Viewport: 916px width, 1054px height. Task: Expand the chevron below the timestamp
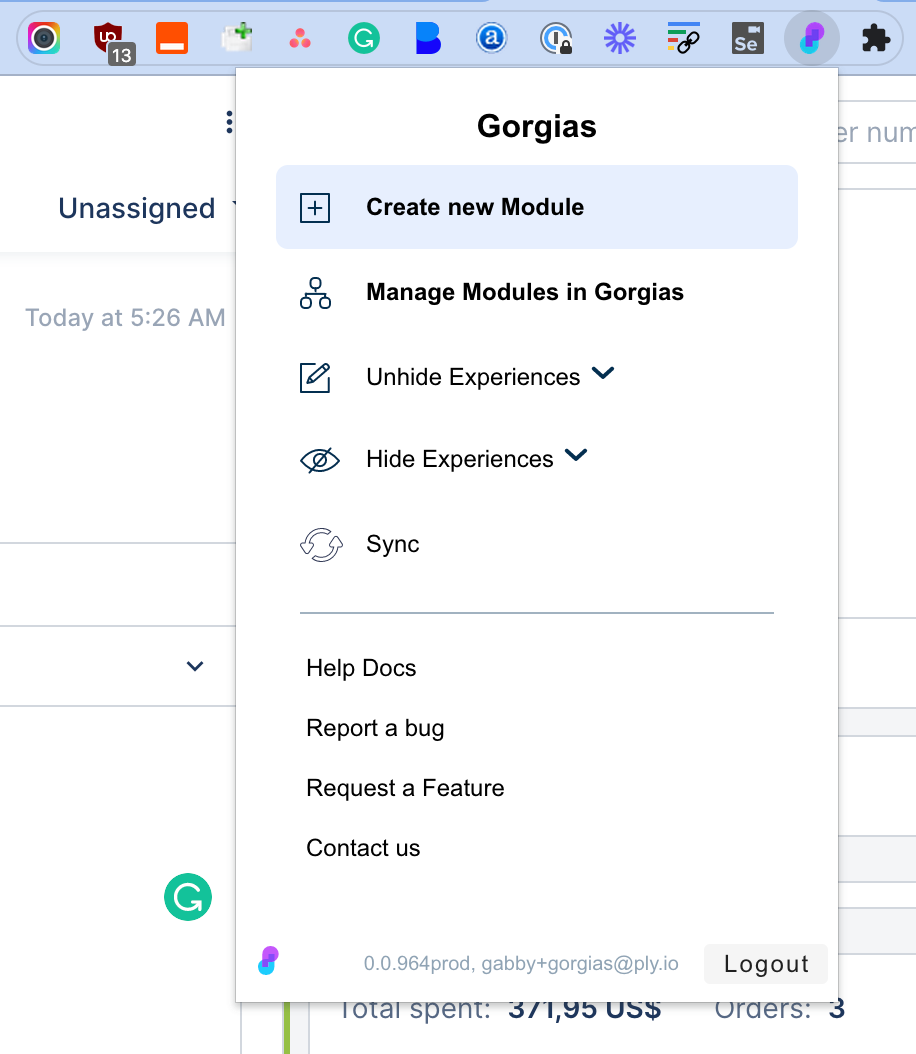[195, 666]
